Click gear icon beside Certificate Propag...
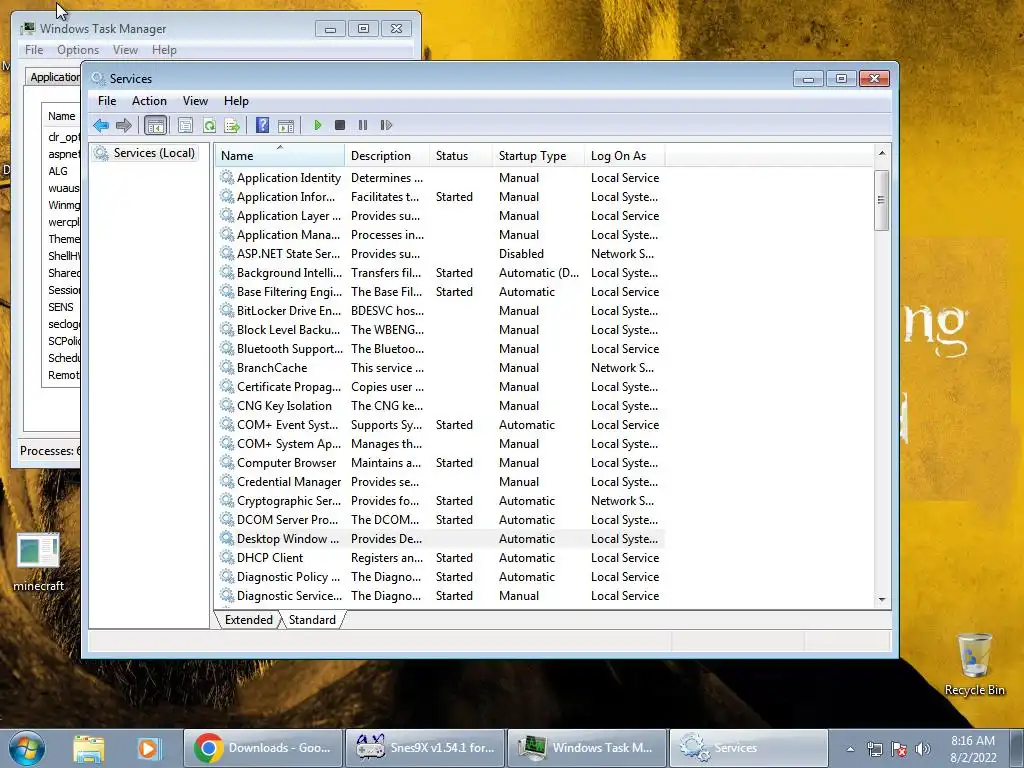1024x768 pixels. click(x=227, y=386)
